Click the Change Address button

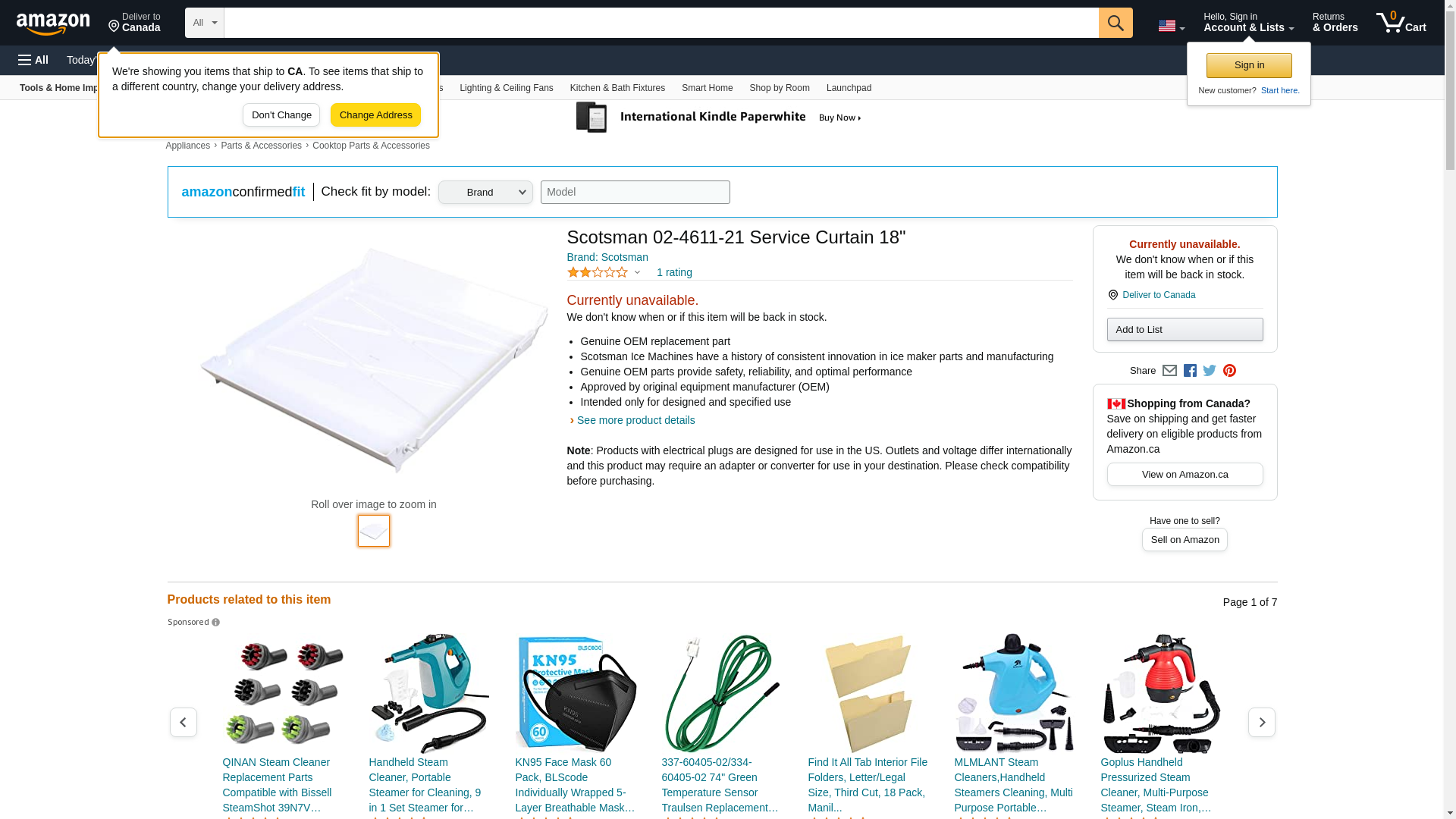coord(375,115)
